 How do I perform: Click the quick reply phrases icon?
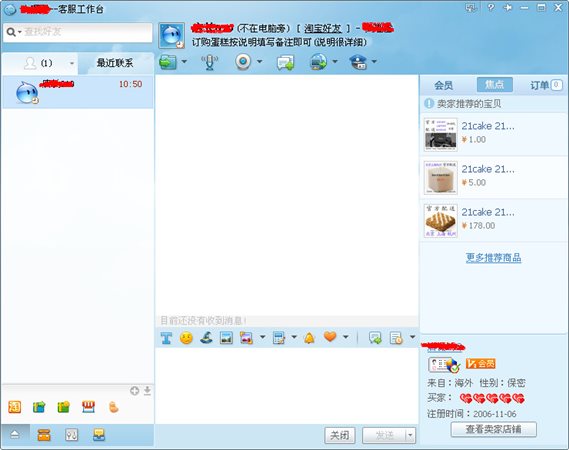(375, 338)
